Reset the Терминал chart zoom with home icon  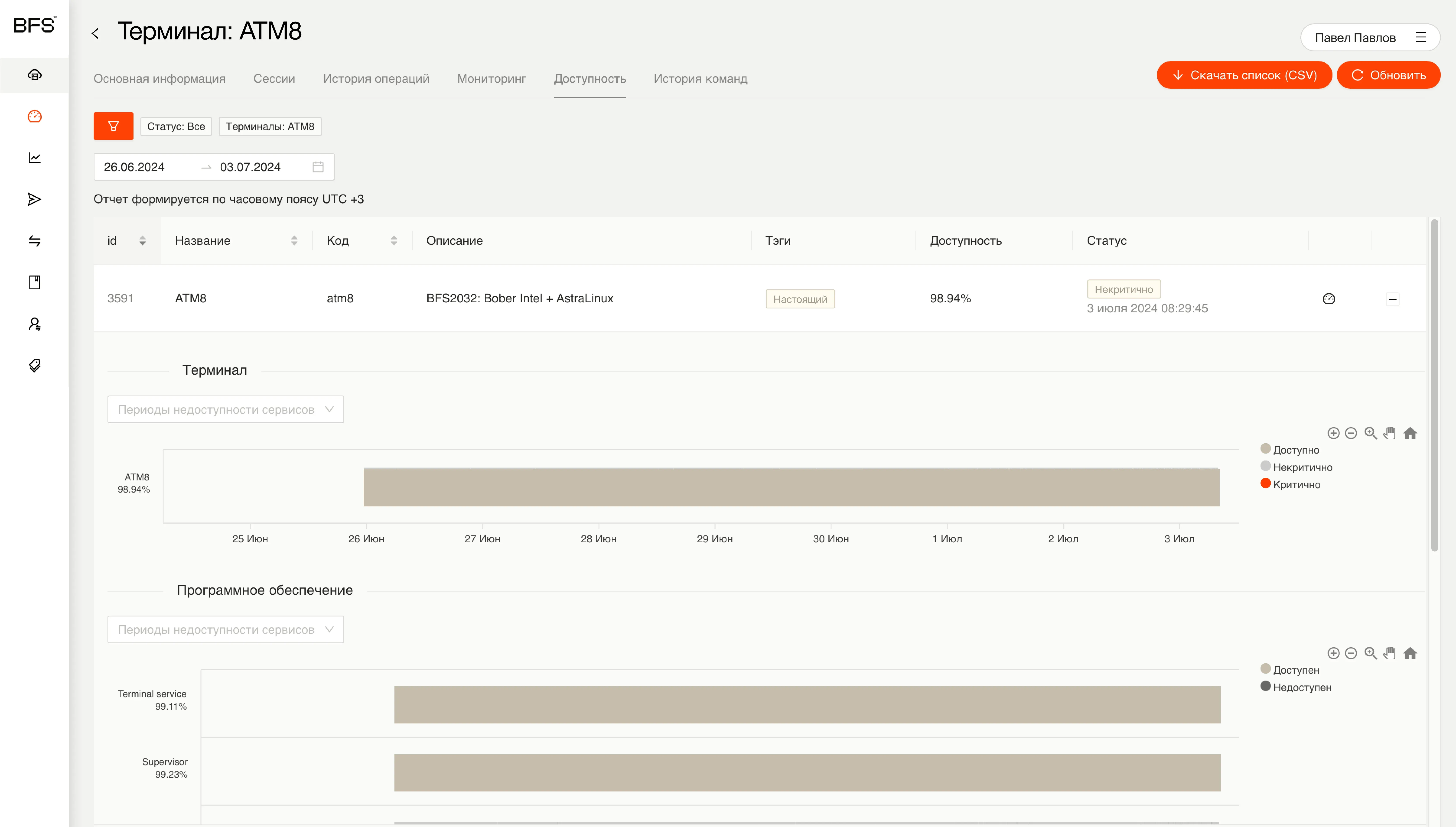click(1410, 433)
